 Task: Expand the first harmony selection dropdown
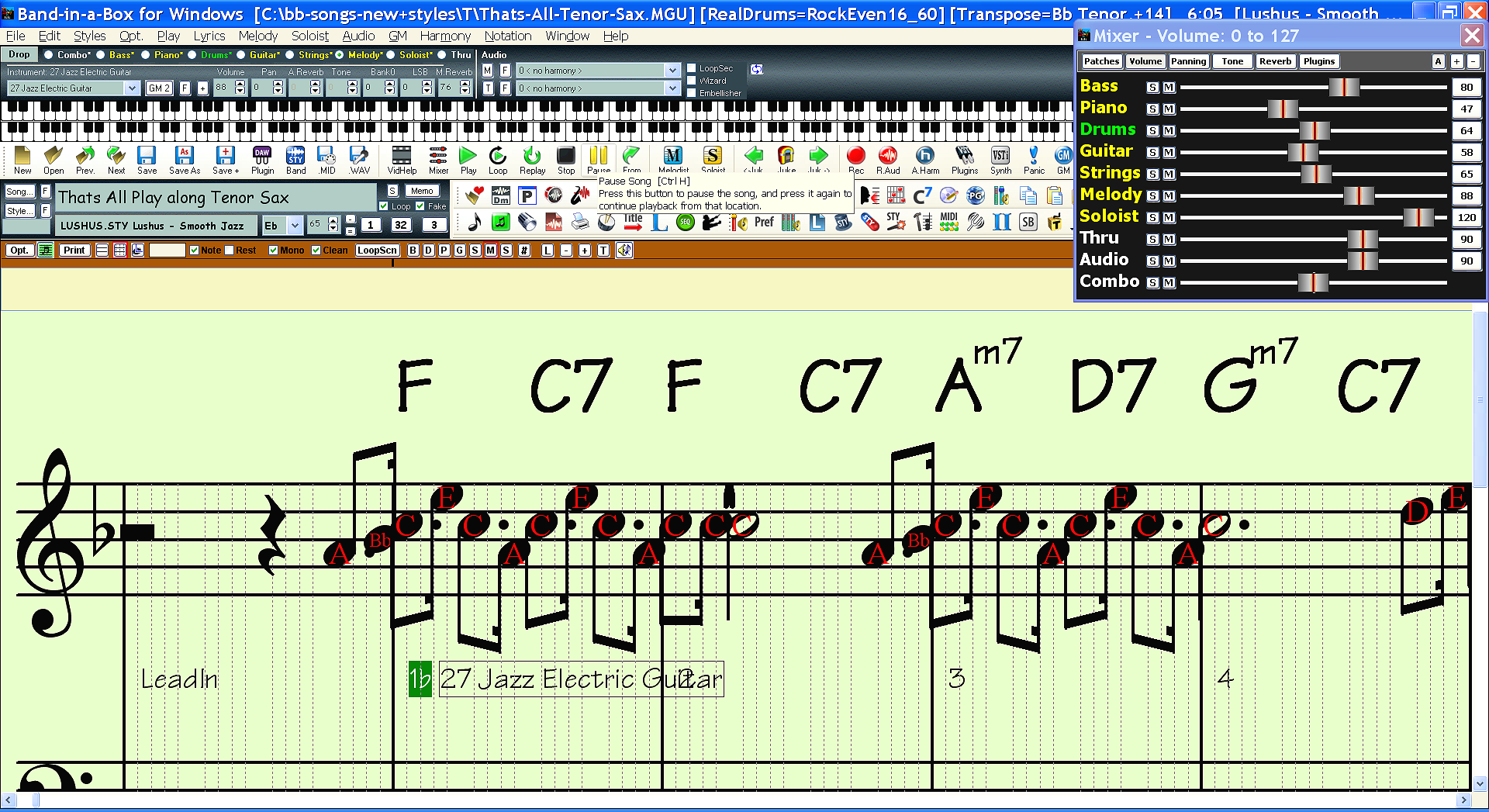click(672, 71)
